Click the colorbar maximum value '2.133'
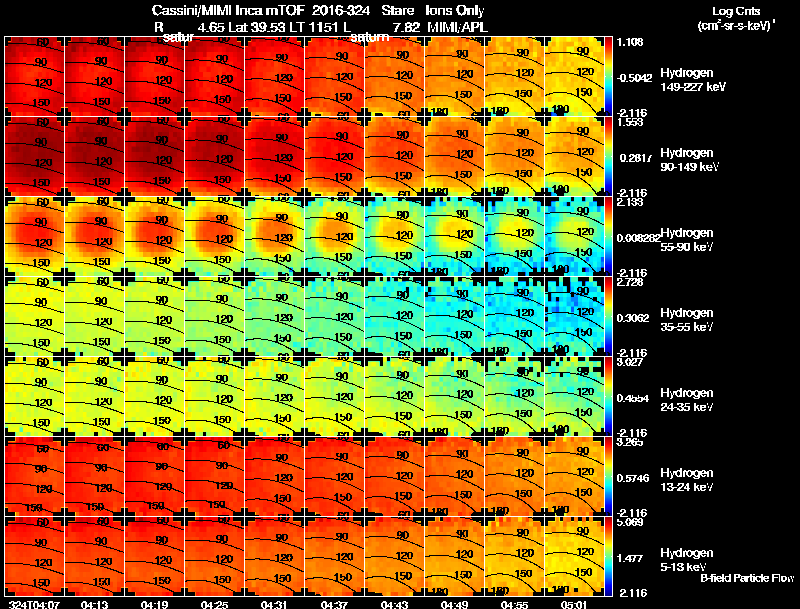This screenshot has height=609, width=800. [x=630, y=202]
